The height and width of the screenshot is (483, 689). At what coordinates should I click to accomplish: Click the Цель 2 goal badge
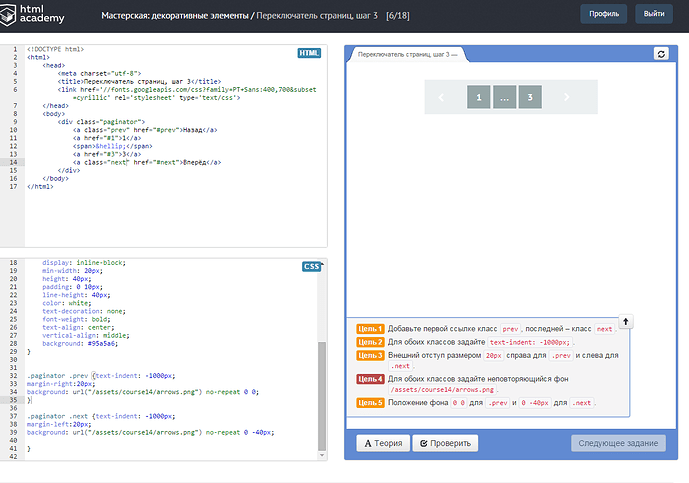(x=370, y=342)
